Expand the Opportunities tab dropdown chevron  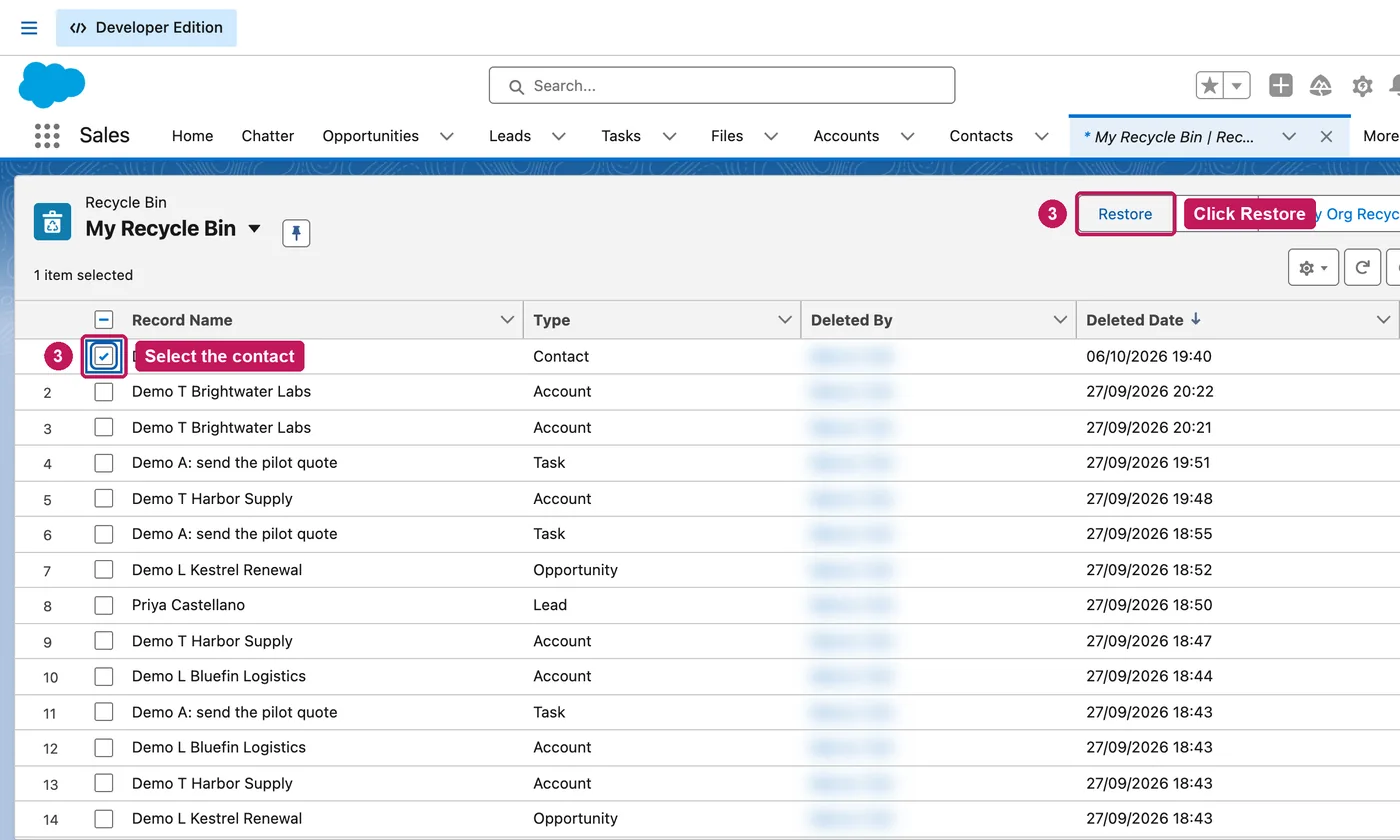[x=446, y=137]
